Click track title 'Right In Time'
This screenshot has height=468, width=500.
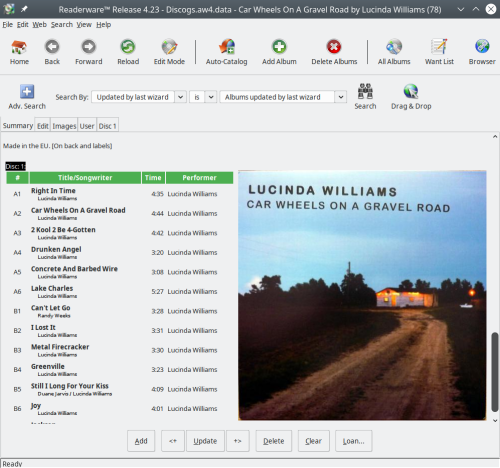[53, 191]
